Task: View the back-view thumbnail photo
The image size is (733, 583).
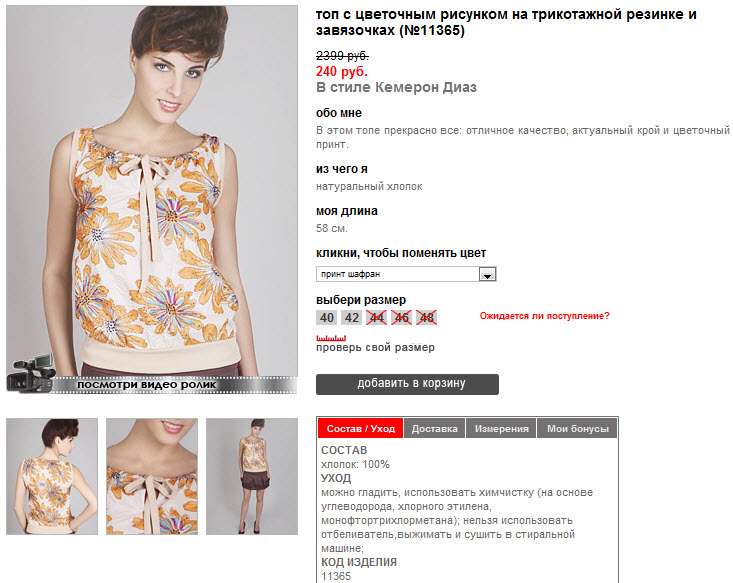Action: (x=52, y=476)
